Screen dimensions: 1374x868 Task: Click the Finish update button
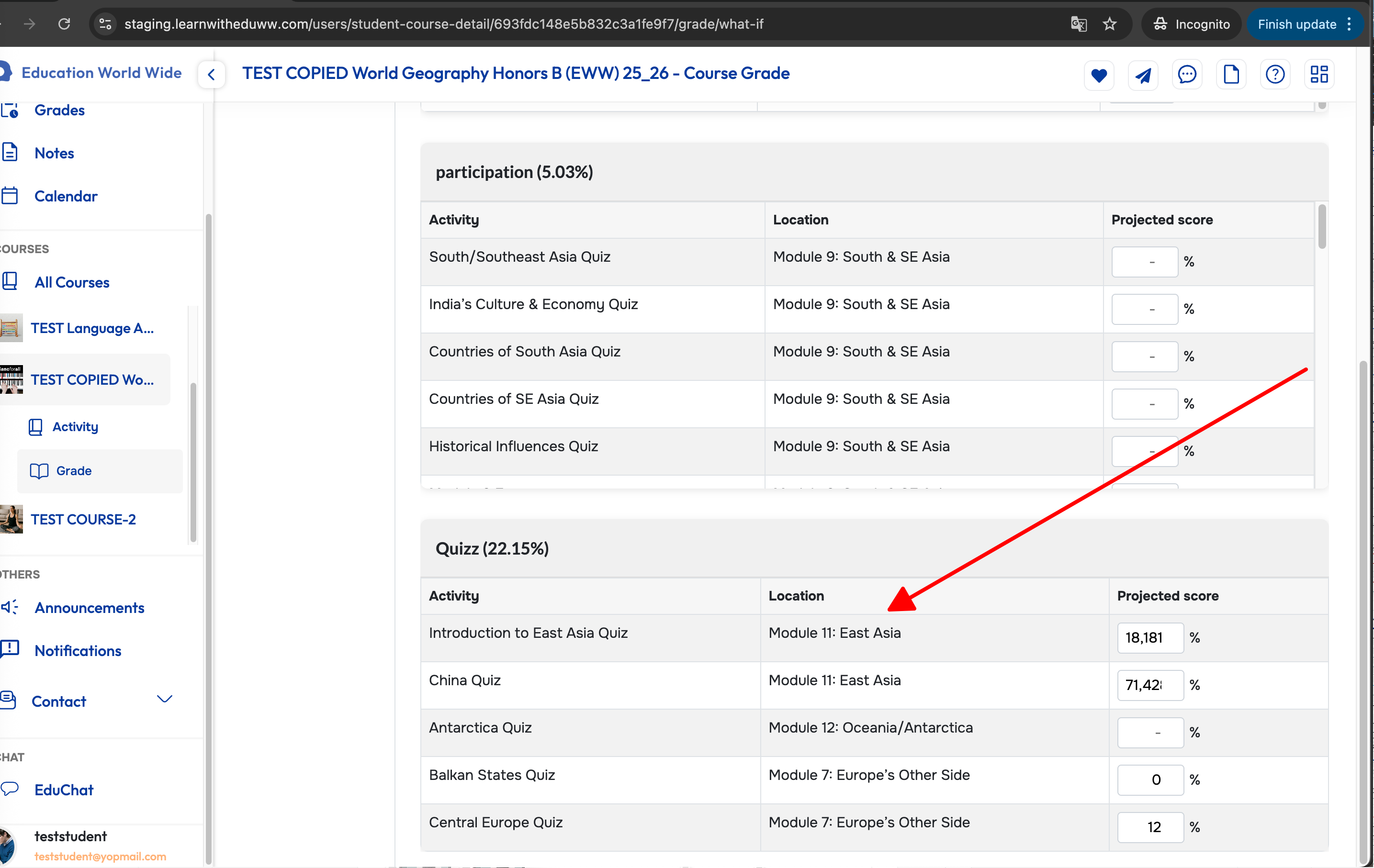pyautogui.click(x=1296, y=24)
